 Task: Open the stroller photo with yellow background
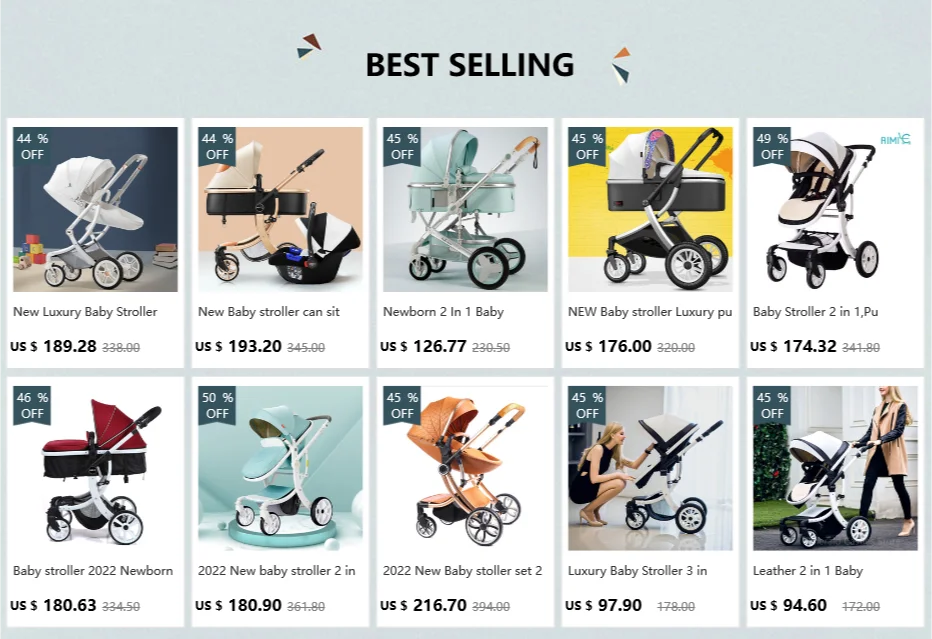coord(650,209)
